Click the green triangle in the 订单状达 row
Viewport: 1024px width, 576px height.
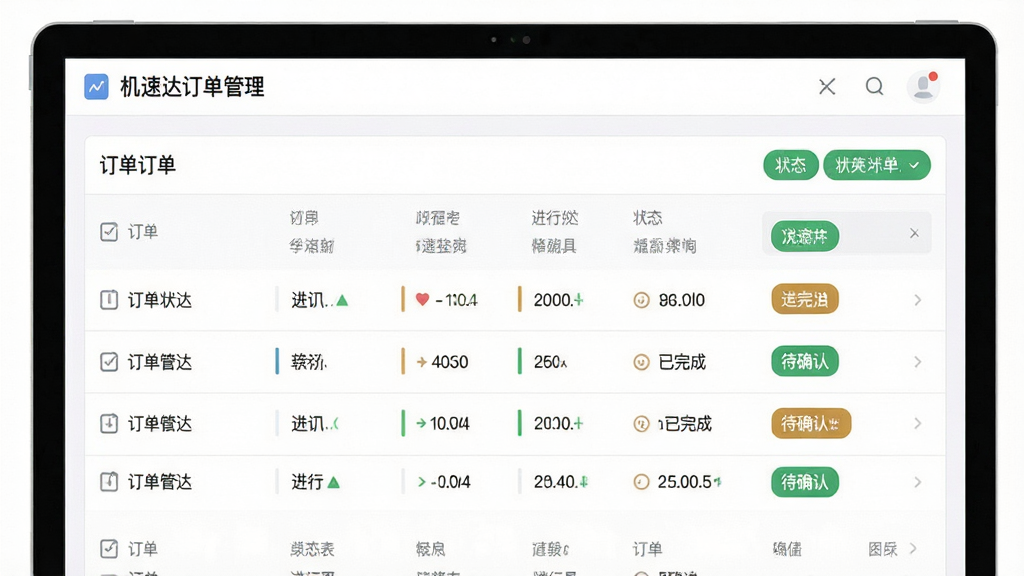(x=342, y=300)
